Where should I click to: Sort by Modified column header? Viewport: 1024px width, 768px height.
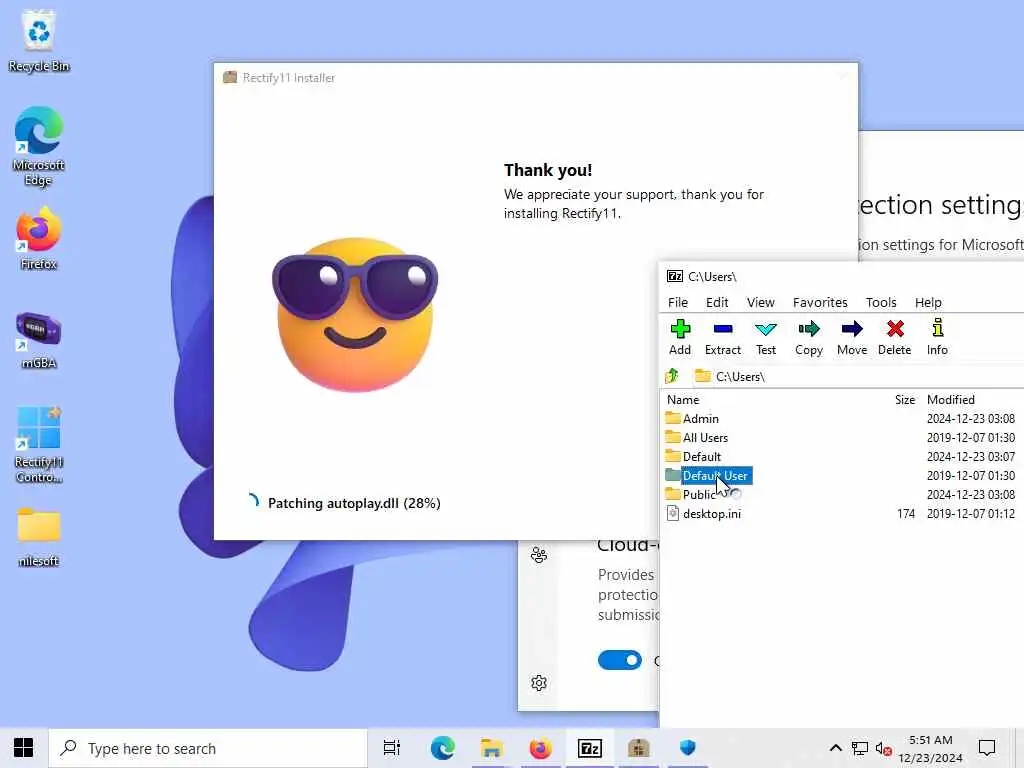950,400
